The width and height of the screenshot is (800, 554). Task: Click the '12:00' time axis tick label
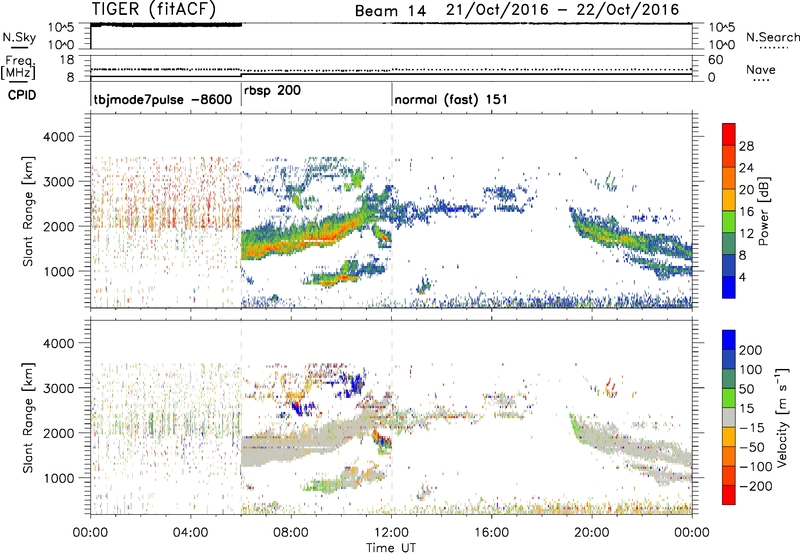[x=391, y=533]
